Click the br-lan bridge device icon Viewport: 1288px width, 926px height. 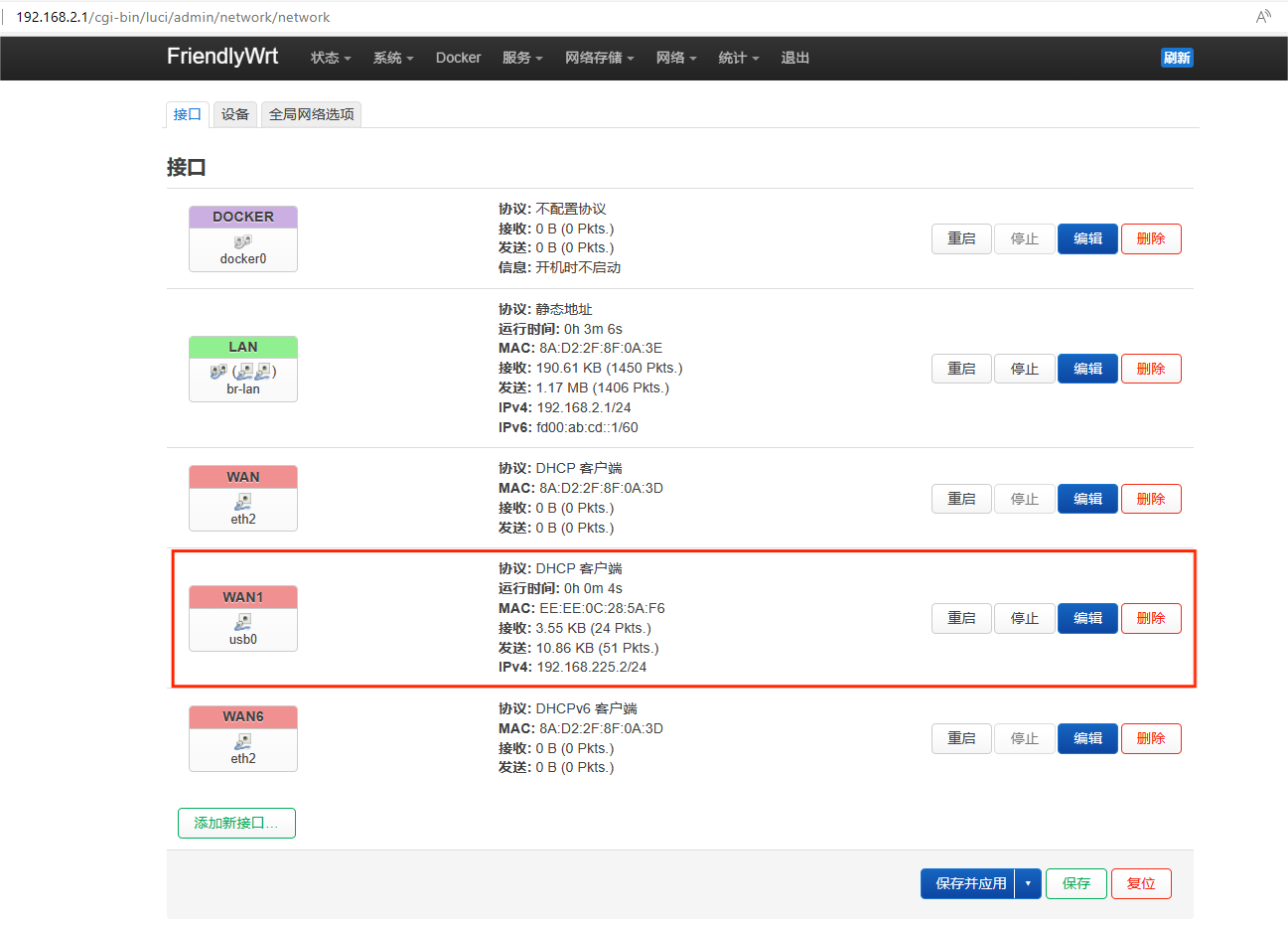pyautogui.click(x=218, y=372)
